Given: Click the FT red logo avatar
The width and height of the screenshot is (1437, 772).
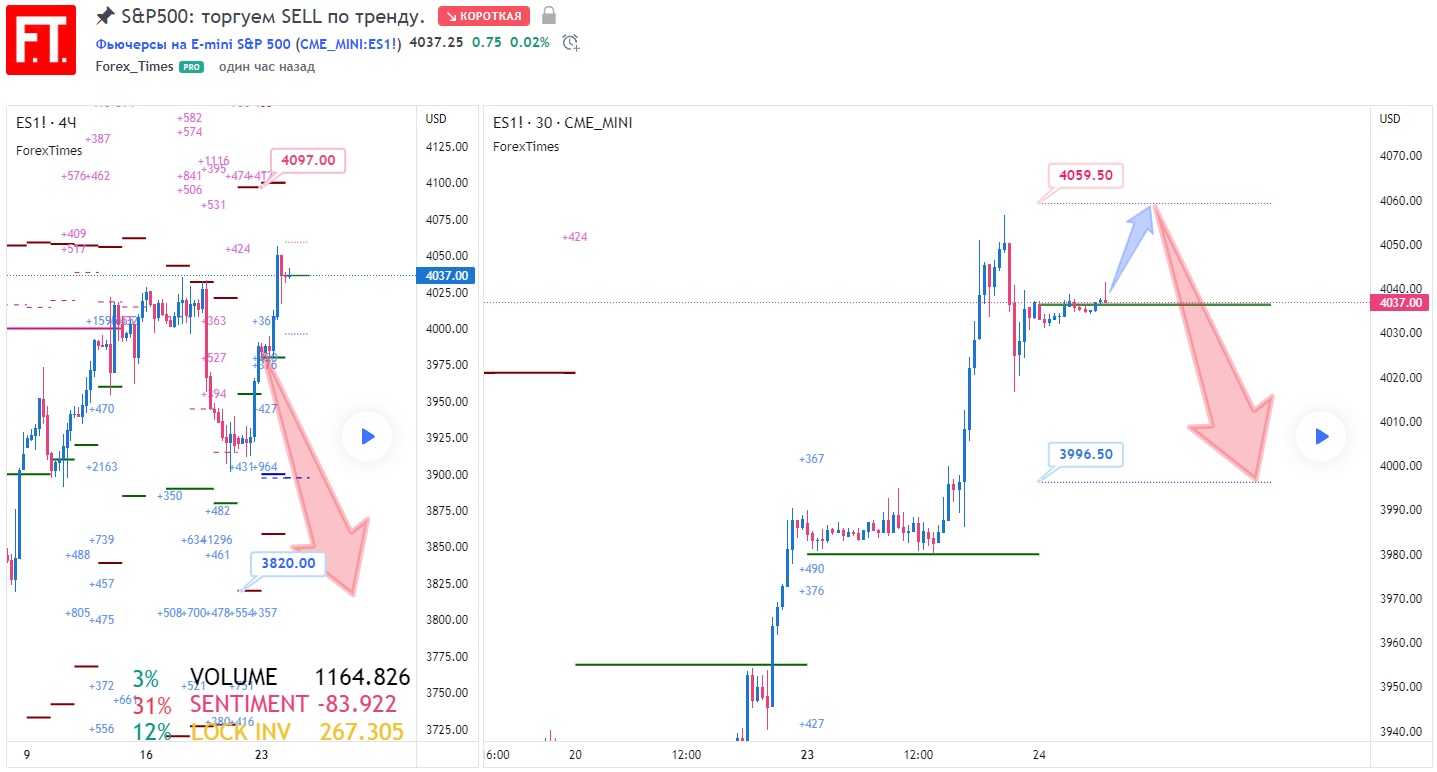Looking at the screenshot, I should (41, 39).
